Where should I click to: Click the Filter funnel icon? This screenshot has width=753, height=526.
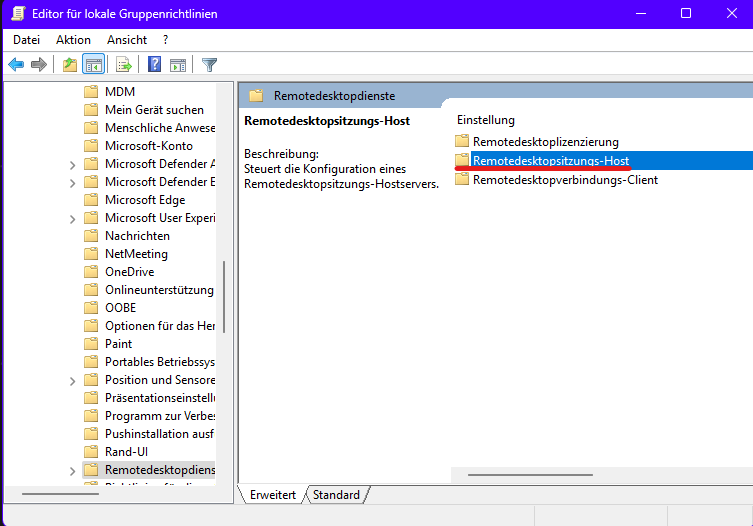pos(209,65)
